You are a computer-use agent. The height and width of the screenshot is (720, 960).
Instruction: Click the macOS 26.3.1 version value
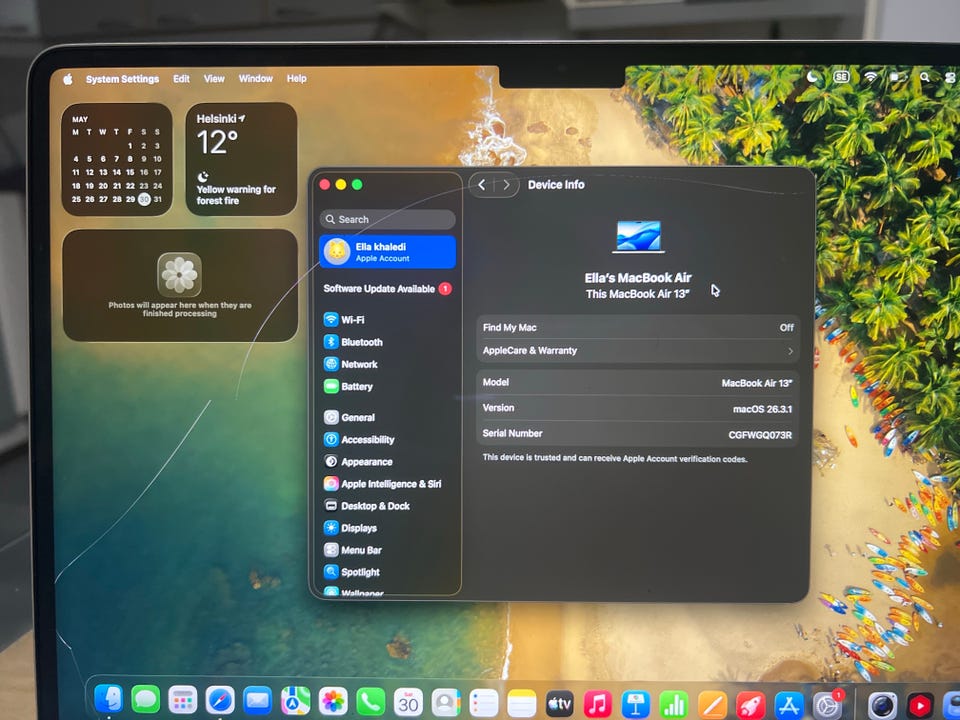(762, 409)
